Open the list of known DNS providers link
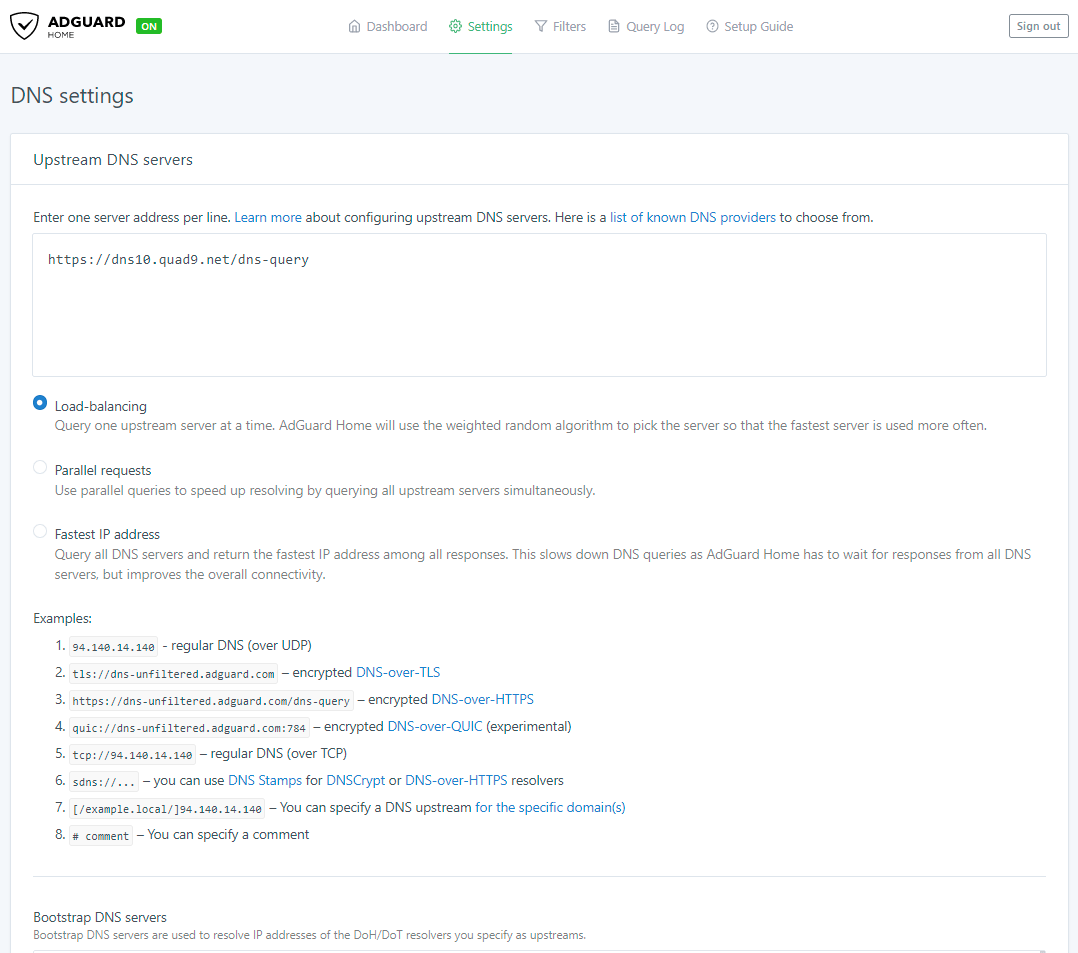The height and width of the screenshot is (953, 1078). click(693, 217)
